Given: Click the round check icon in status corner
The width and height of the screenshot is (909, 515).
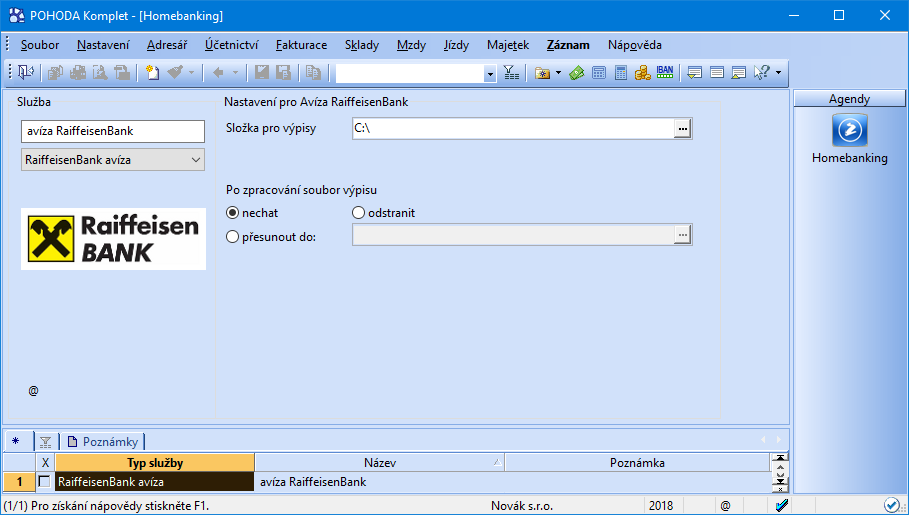Looking at the screenshot, I should tap(892, 506).
